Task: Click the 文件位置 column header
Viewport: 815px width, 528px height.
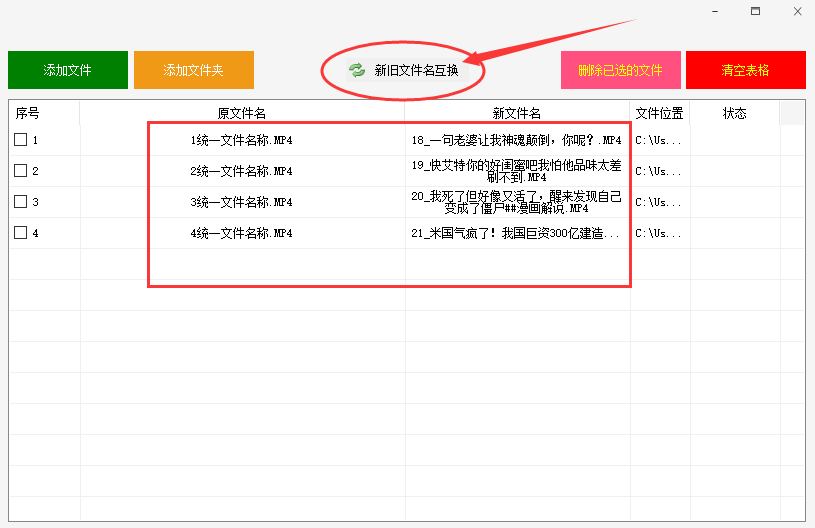Action: point(660,113)
